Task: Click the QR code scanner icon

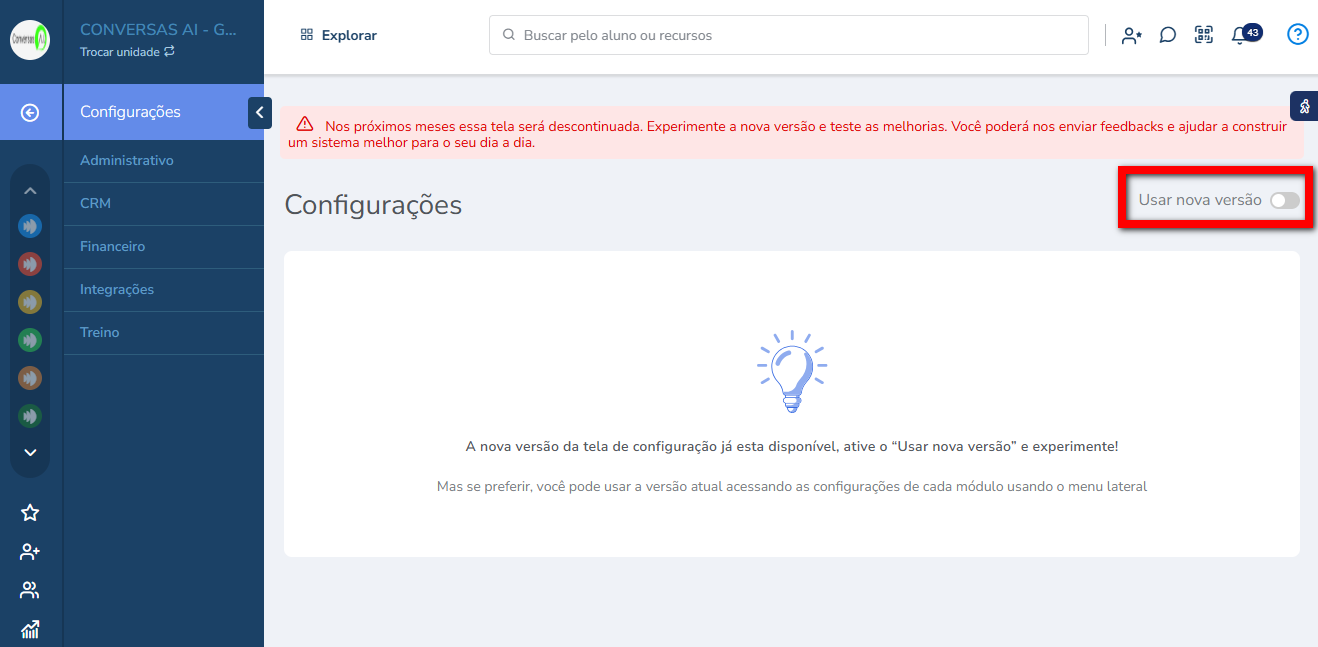Action: (x=1204, y=35)
